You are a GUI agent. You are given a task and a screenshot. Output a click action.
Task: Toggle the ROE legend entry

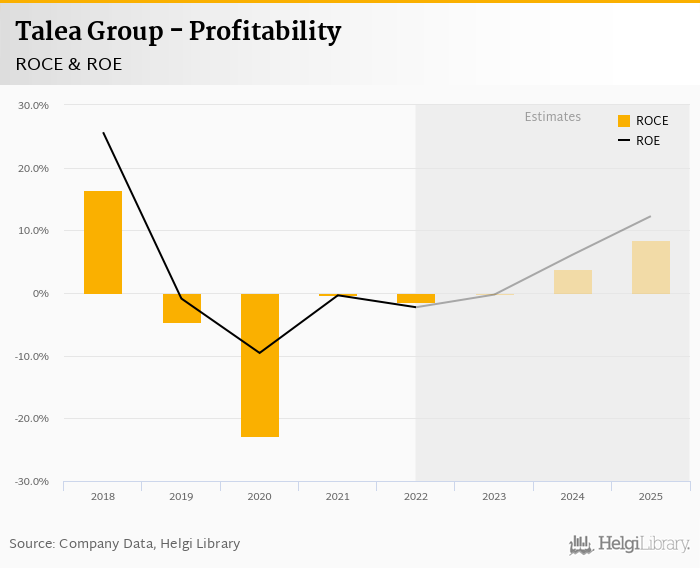(x=647, y=141)
